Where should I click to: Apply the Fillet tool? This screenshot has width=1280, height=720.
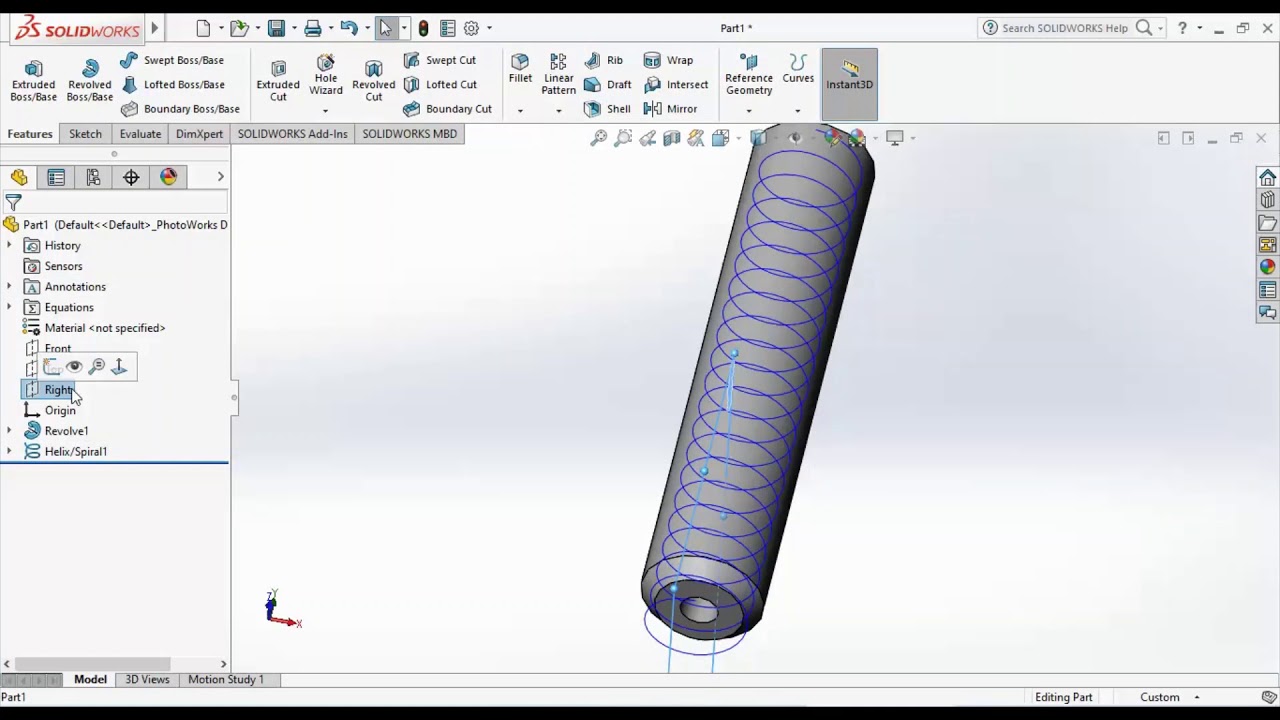520,69
